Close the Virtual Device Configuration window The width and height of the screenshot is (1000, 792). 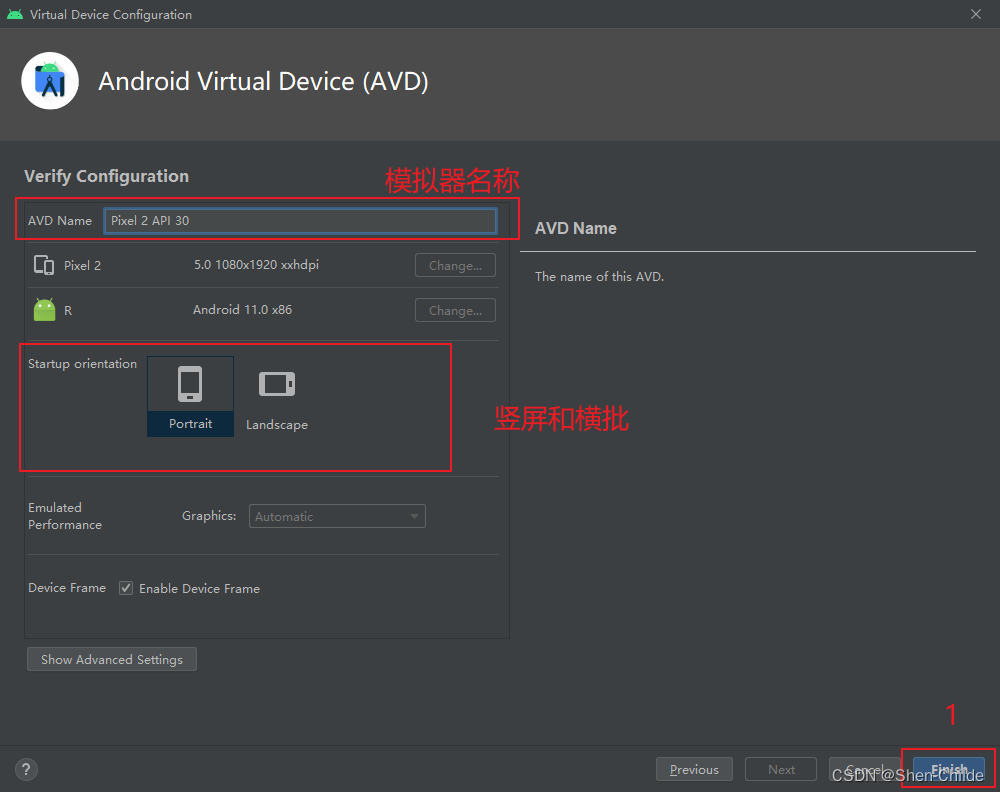coord(976,14)
